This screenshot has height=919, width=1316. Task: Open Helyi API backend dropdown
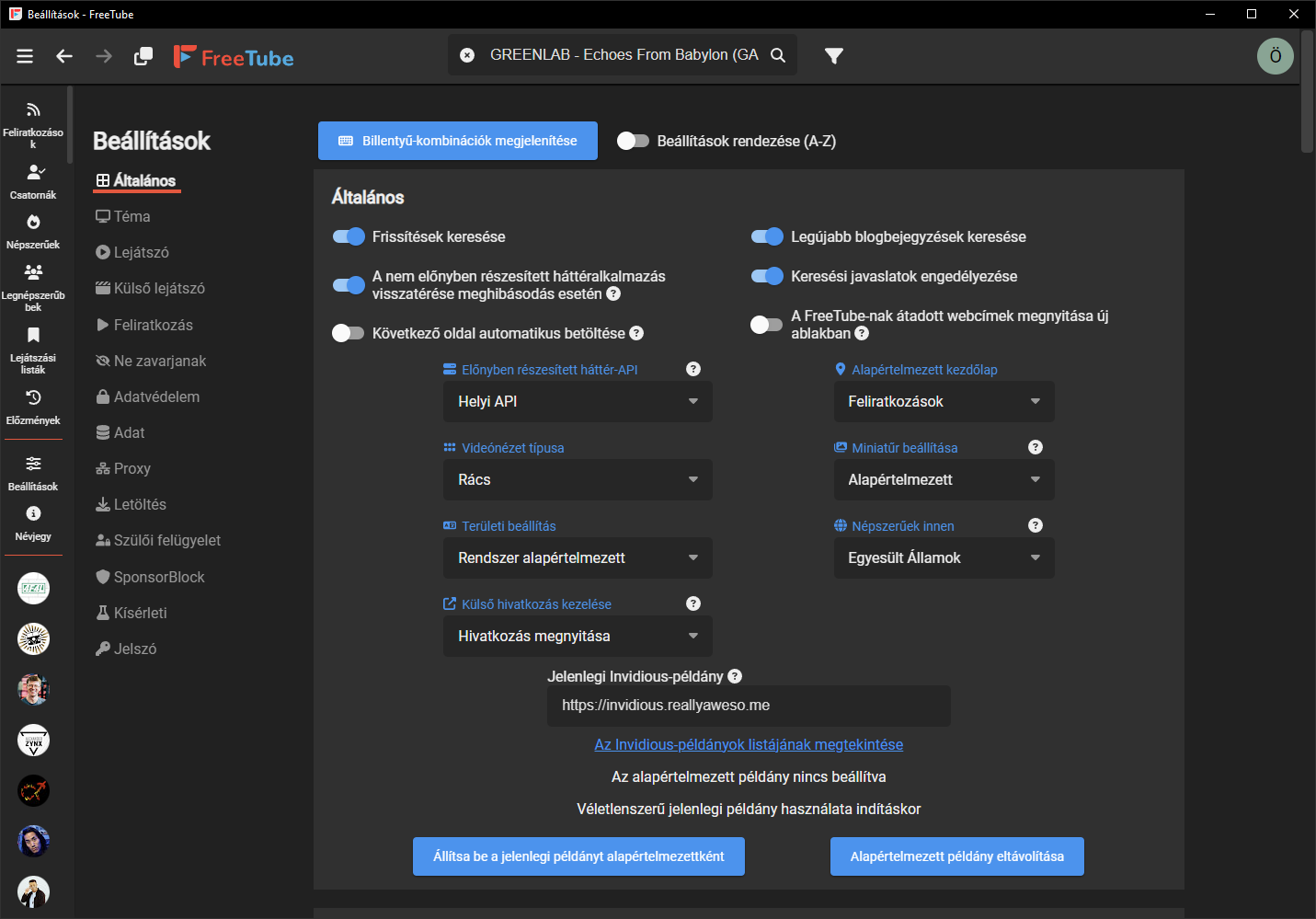click(578, 402)
